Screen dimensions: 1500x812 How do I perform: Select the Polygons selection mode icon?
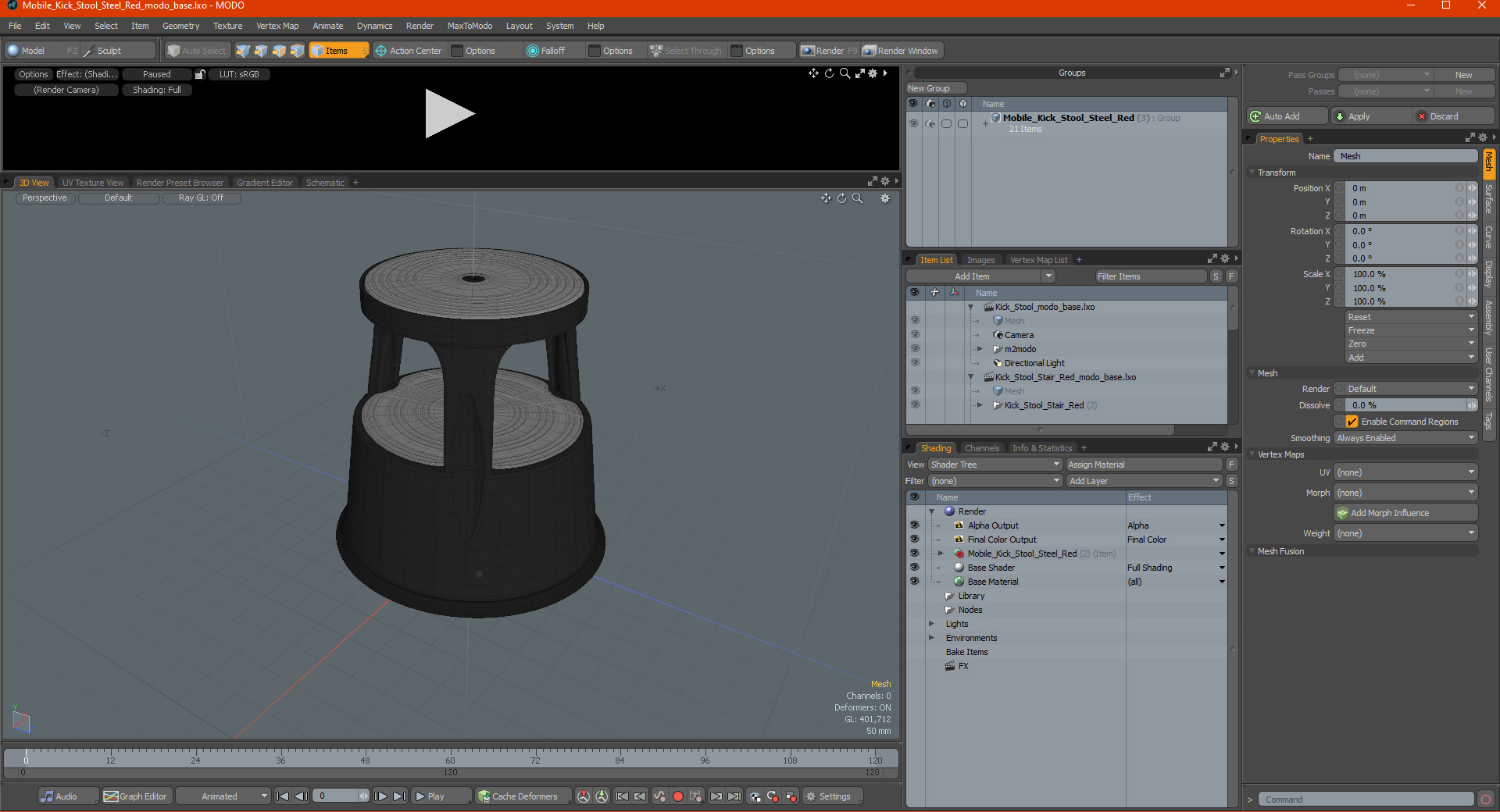pos(279,51)
